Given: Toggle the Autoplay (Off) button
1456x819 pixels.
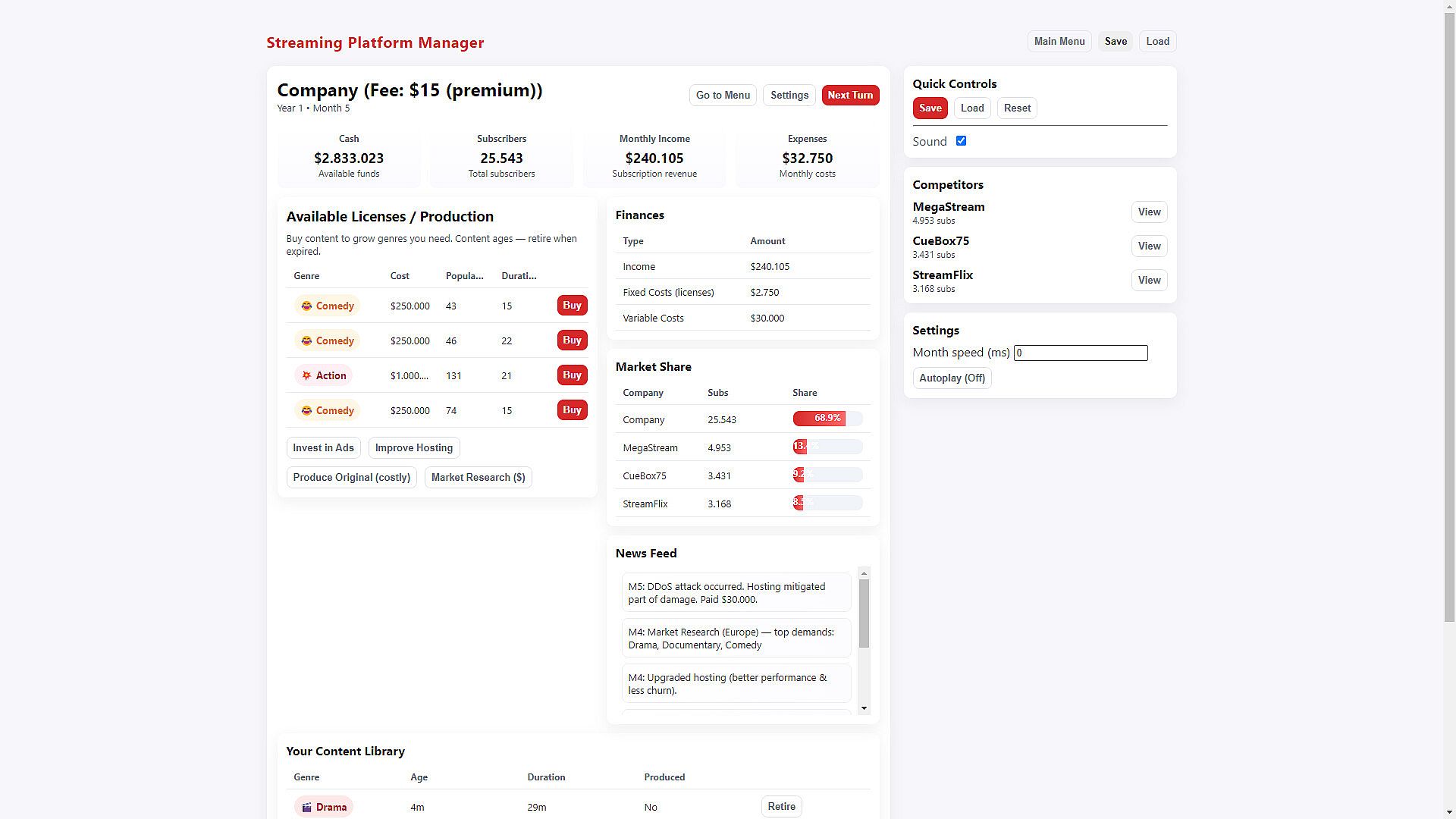Looking at the screenshot, I should (951, 378).
